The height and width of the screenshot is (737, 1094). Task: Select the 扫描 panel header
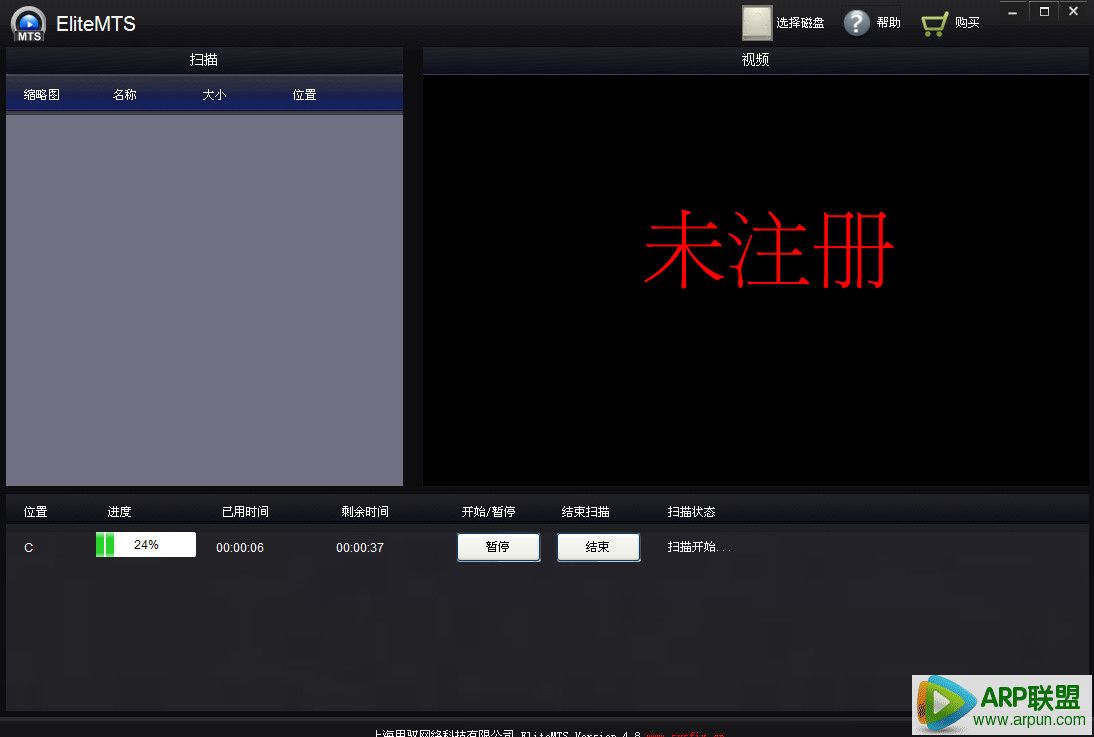click(x=203, y=60)
